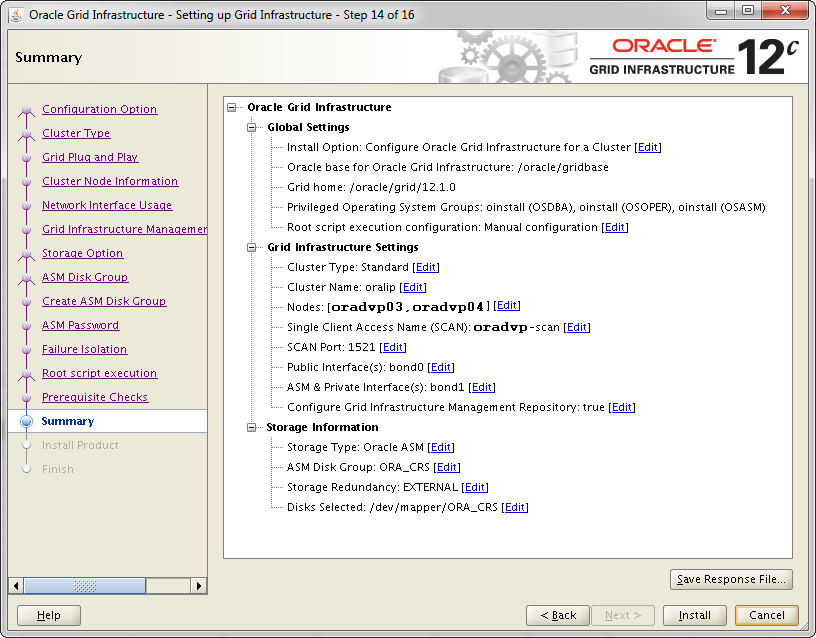The height and width of the screenshot is (638, 816).
Task: Collapse the Grid Infrastructure Settings section
Action: click(x=252, y=247)
